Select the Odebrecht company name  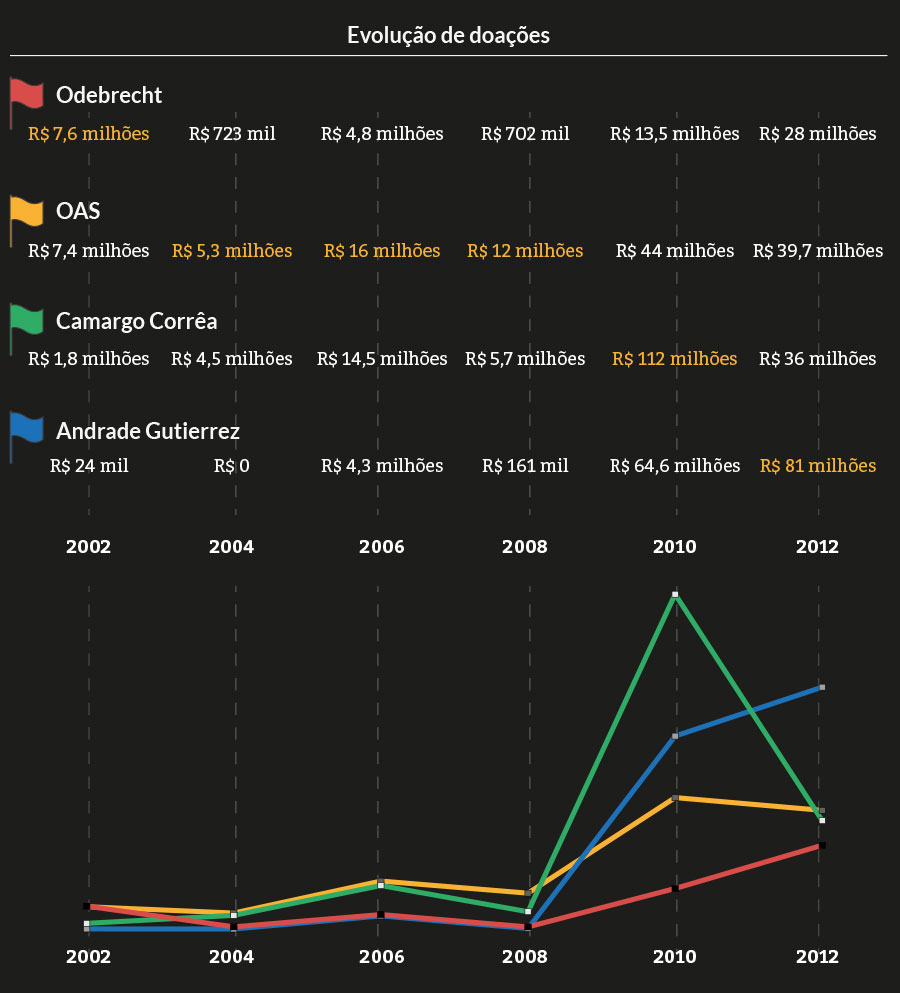coord(109,95)
